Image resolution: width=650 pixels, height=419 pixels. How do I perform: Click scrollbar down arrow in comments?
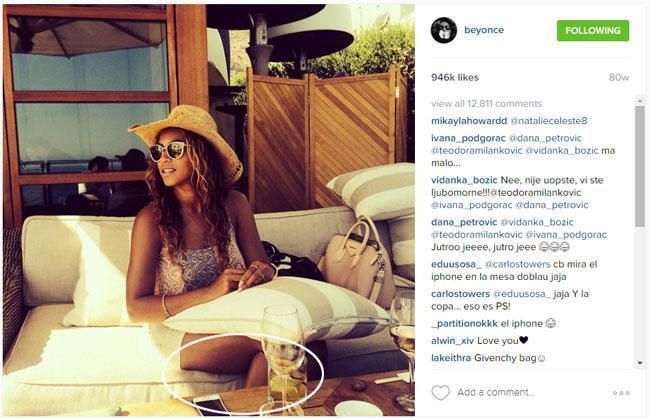tap(640, 363)
